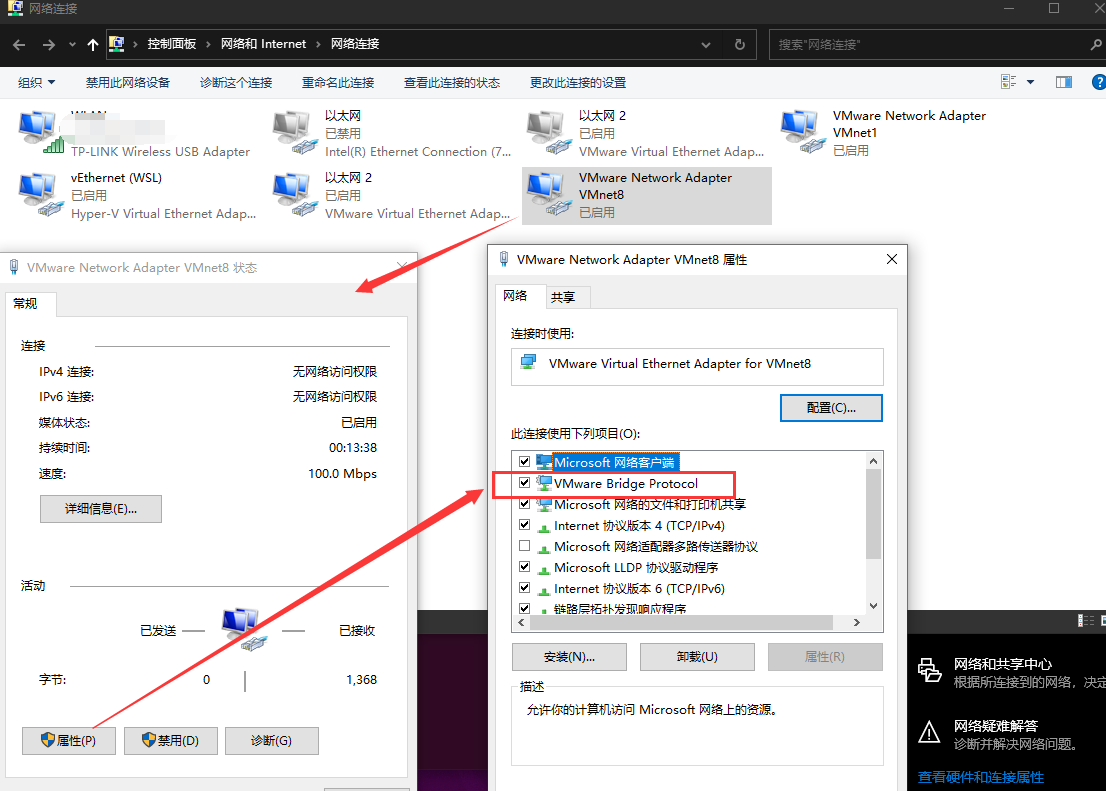1106x791 pixels.
Task: Select the VMware Bridge Protocol list item
Action: coord(626,483)
